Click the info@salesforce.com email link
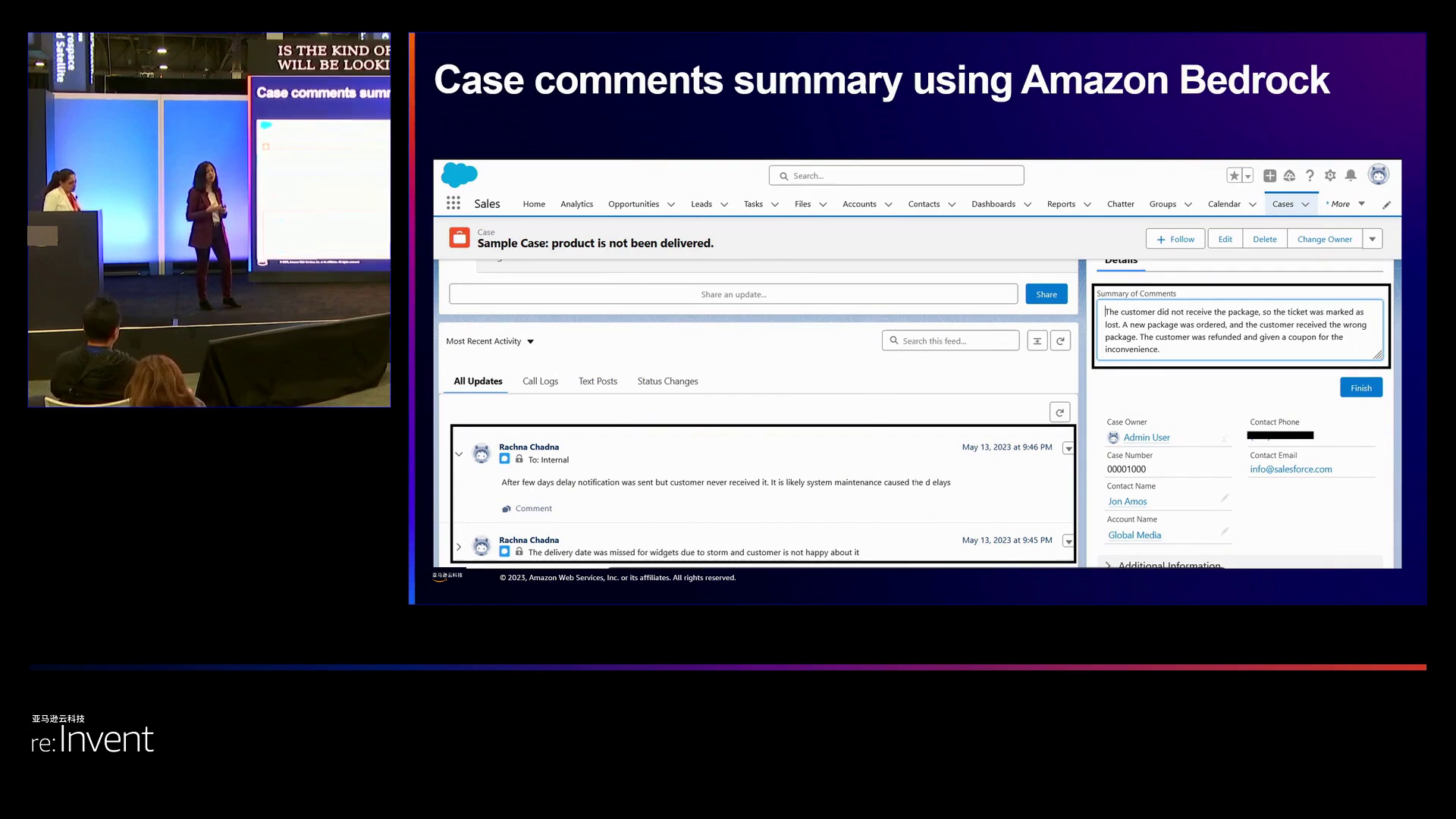Screen dimensions: 1456x819 pos(1291,469)
